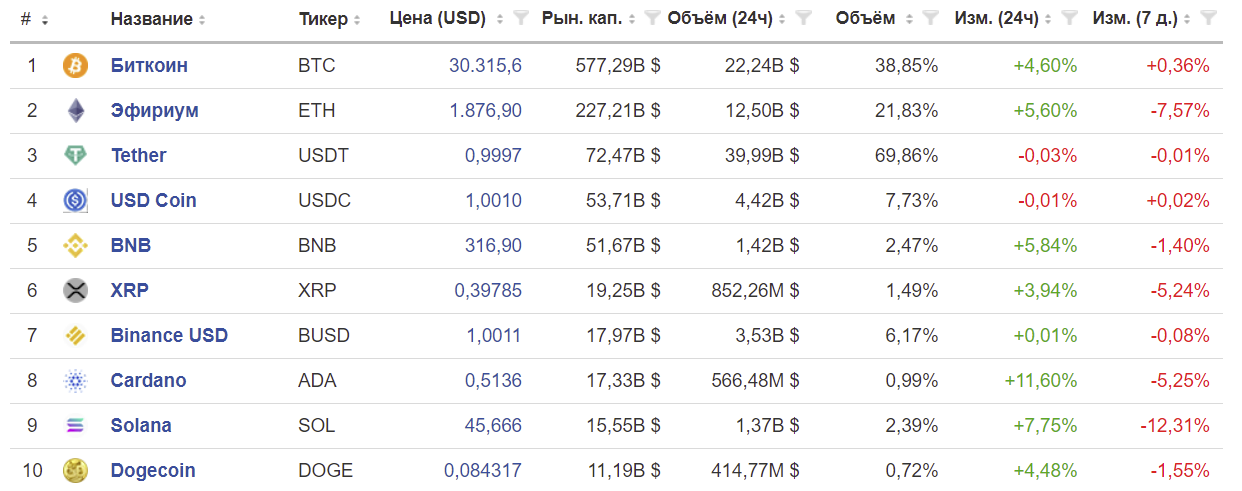
Task: Click the green Tether logo icon
Action: click(x=76, y=156)
